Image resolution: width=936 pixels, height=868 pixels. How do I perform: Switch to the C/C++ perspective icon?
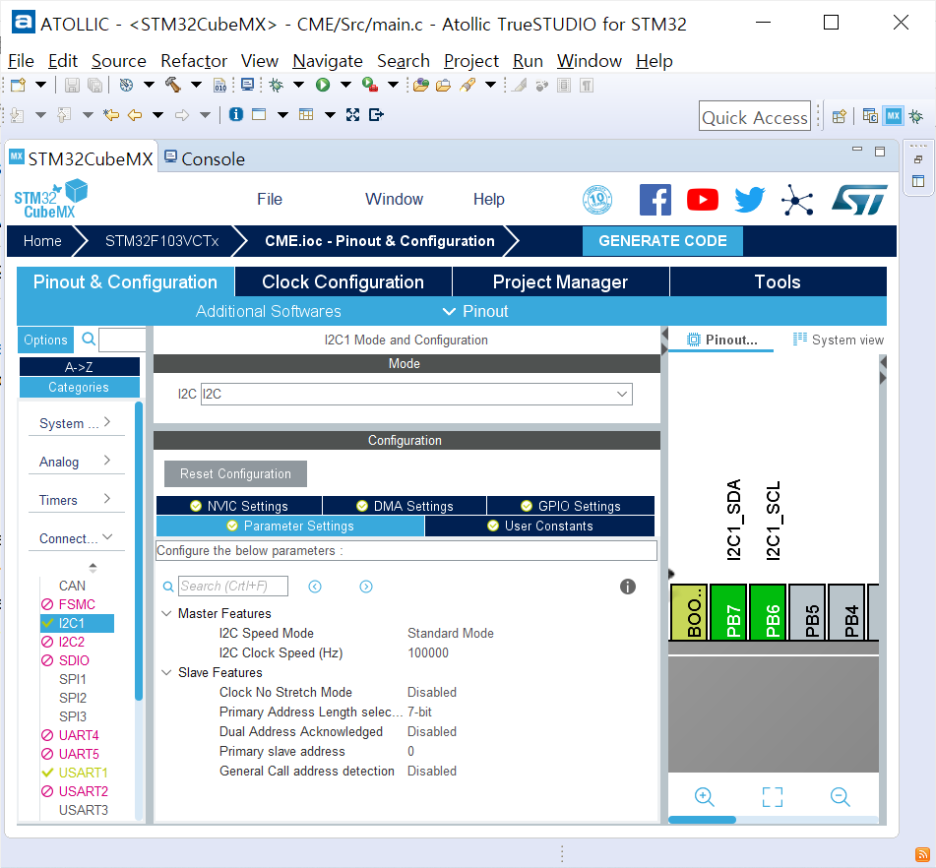(x=870, y=116)
